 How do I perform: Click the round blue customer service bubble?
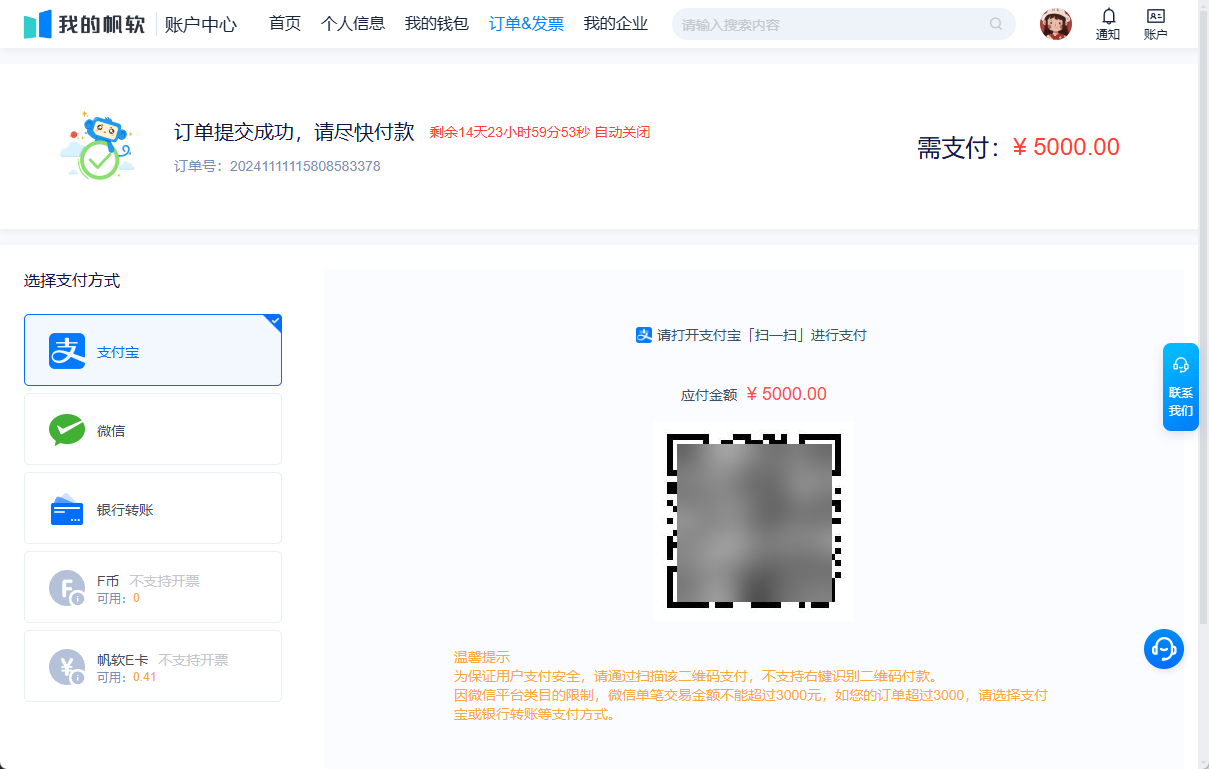point(1164,649)
